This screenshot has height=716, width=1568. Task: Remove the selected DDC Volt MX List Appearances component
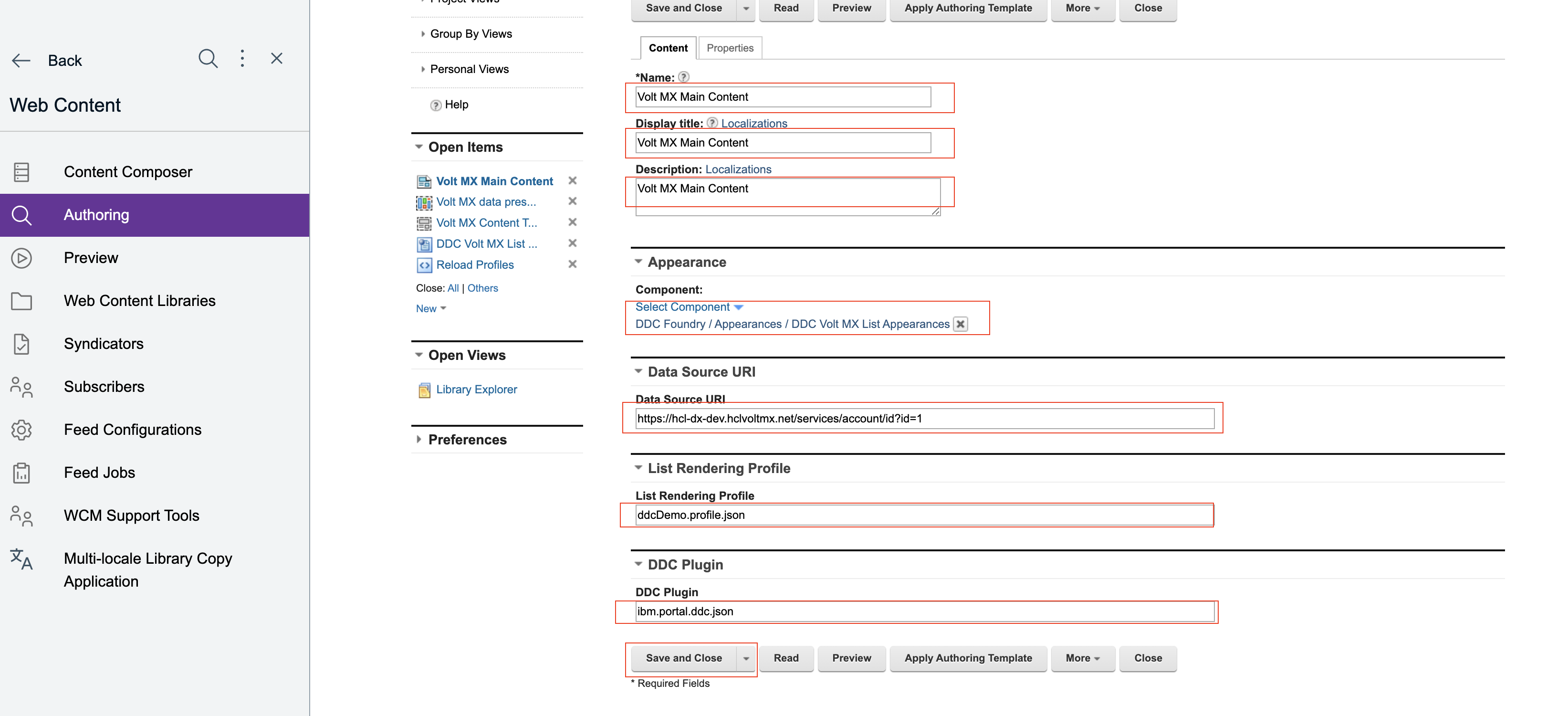pyautogui.click(x=960, y=324)
